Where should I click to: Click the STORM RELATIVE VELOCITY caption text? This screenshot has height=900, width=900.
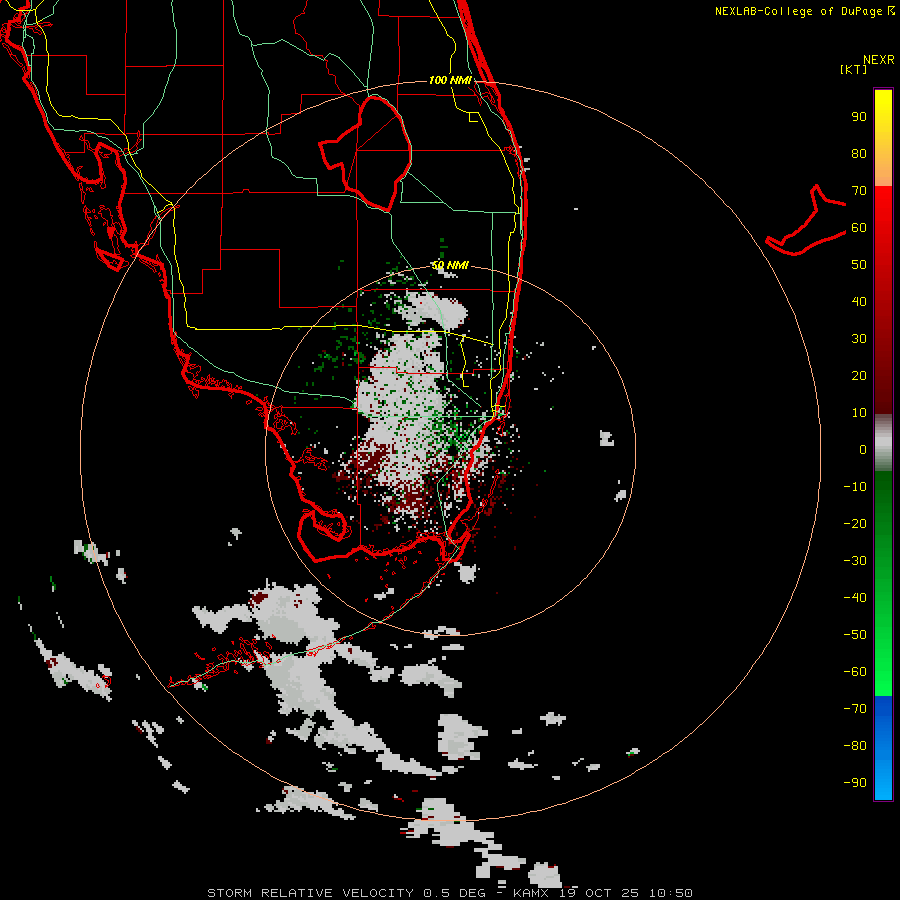tap(311, 893)
